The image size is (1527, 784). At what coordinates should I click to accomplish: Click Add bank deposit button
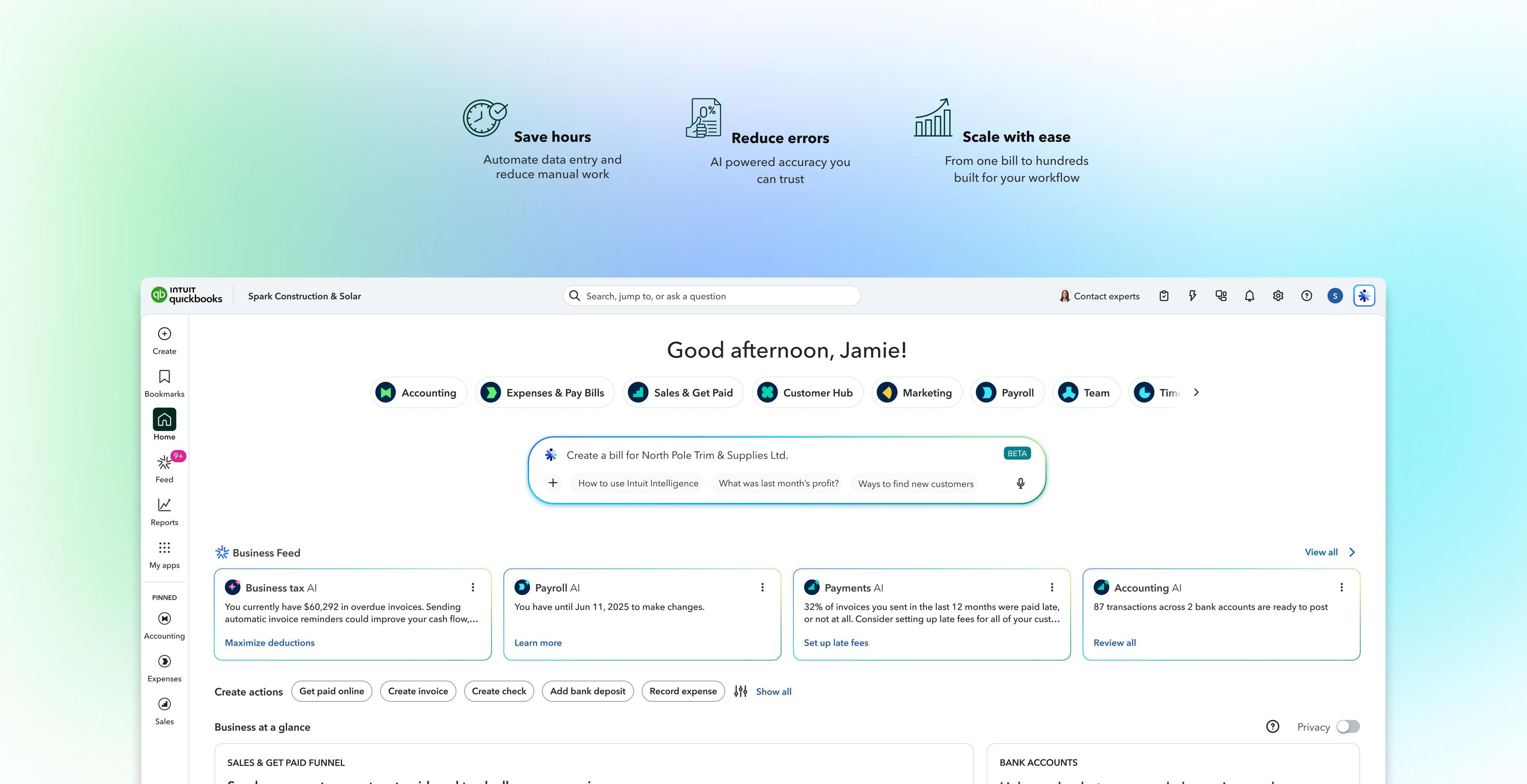click(x=587, y=691)
